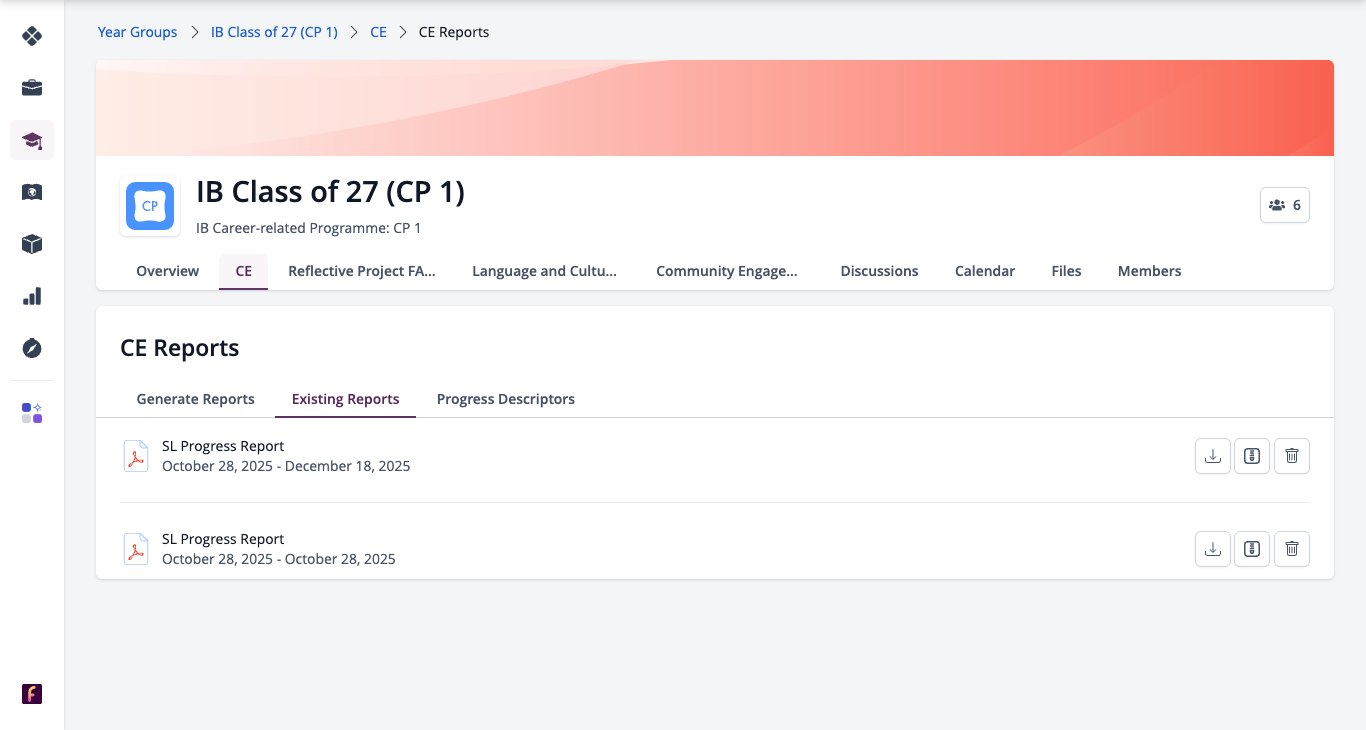Viewport: 1366px width, 730px height.
Task: Click date text October 28, 2025 - December 18, 2025
Action: tap(286, 466)
